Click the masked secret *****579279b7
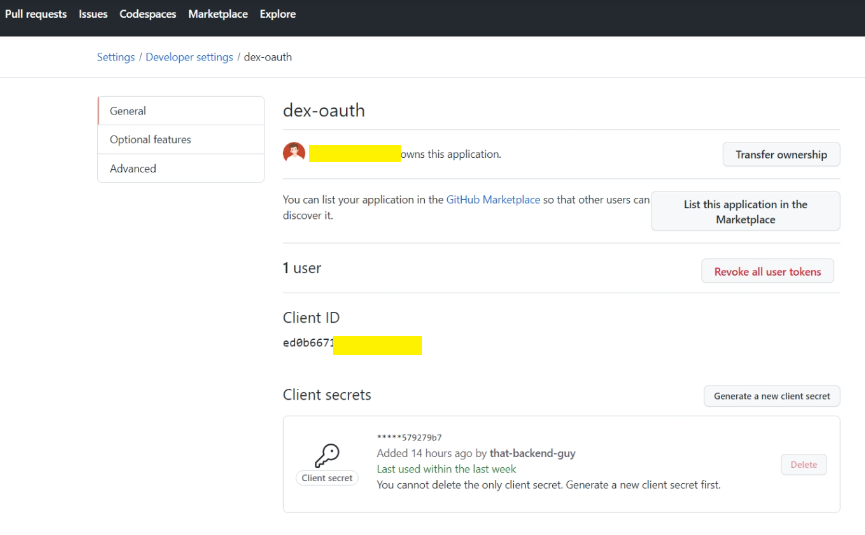The width and height of the screenshot is (865, 535). [x=409, y=437]
